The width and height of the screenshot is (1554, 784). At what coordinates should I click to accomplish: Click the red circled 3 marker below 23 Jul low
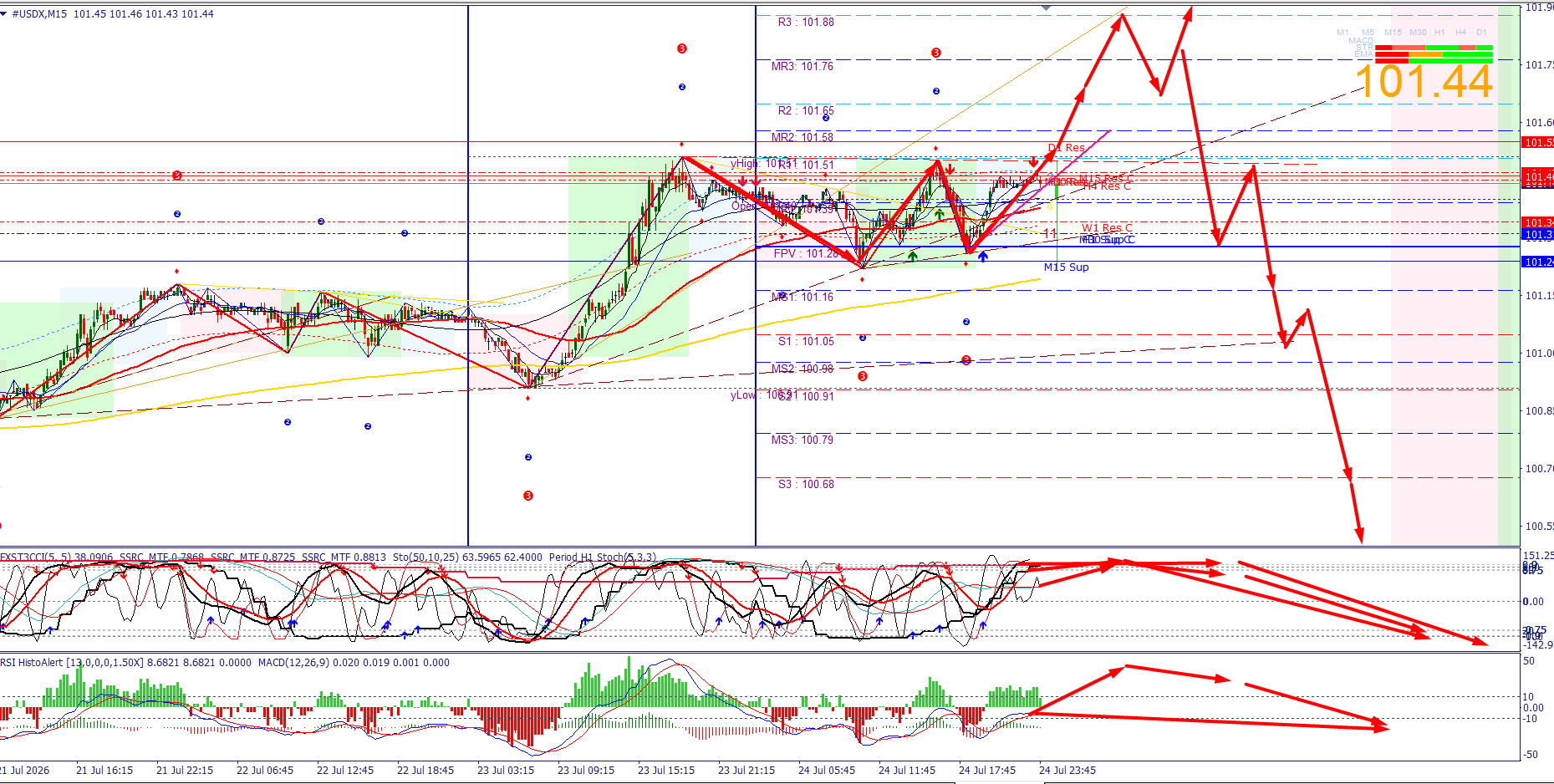[x=528, y=496]
